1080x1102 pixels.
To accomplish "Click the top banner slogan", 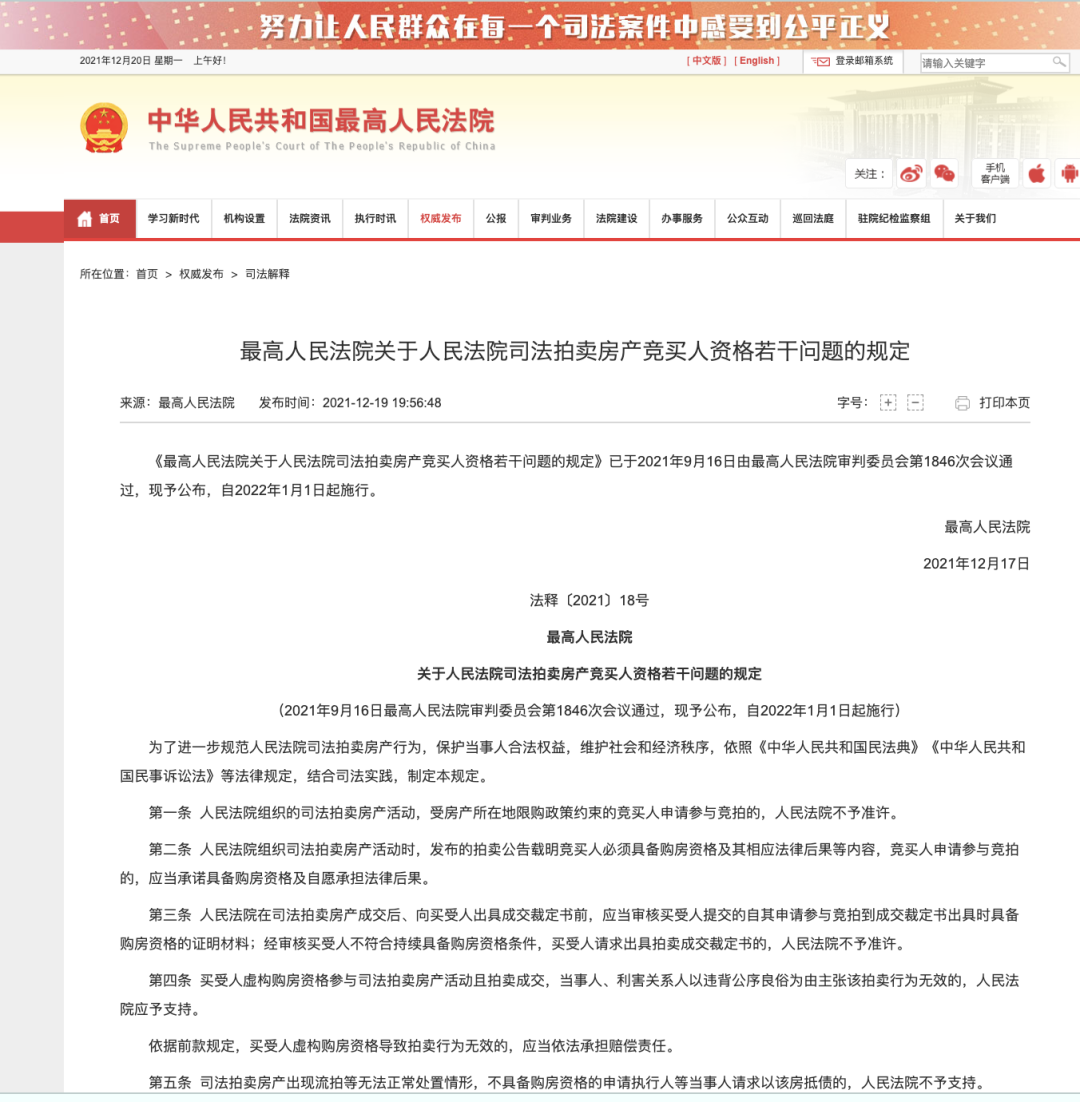I will [x=574, y=27].
